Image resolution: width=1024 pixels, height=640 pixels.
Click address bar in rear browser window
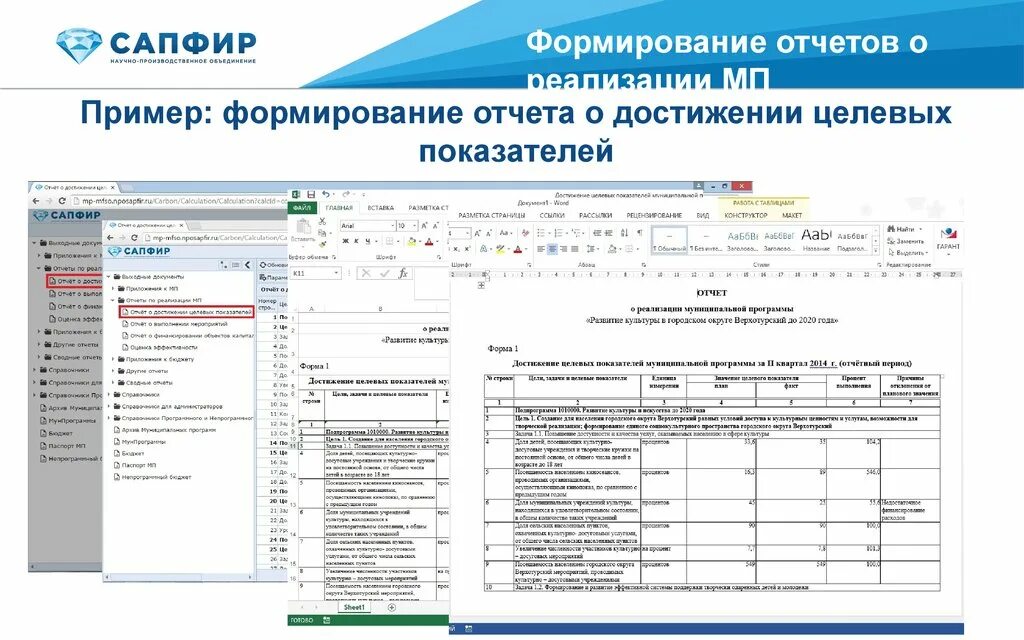point(180,201)
